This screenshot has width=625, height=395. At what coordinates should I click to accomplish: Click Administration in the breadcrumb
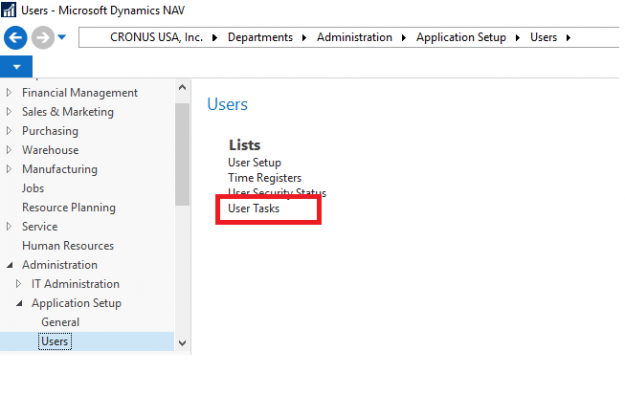click(x=354, y=37)
